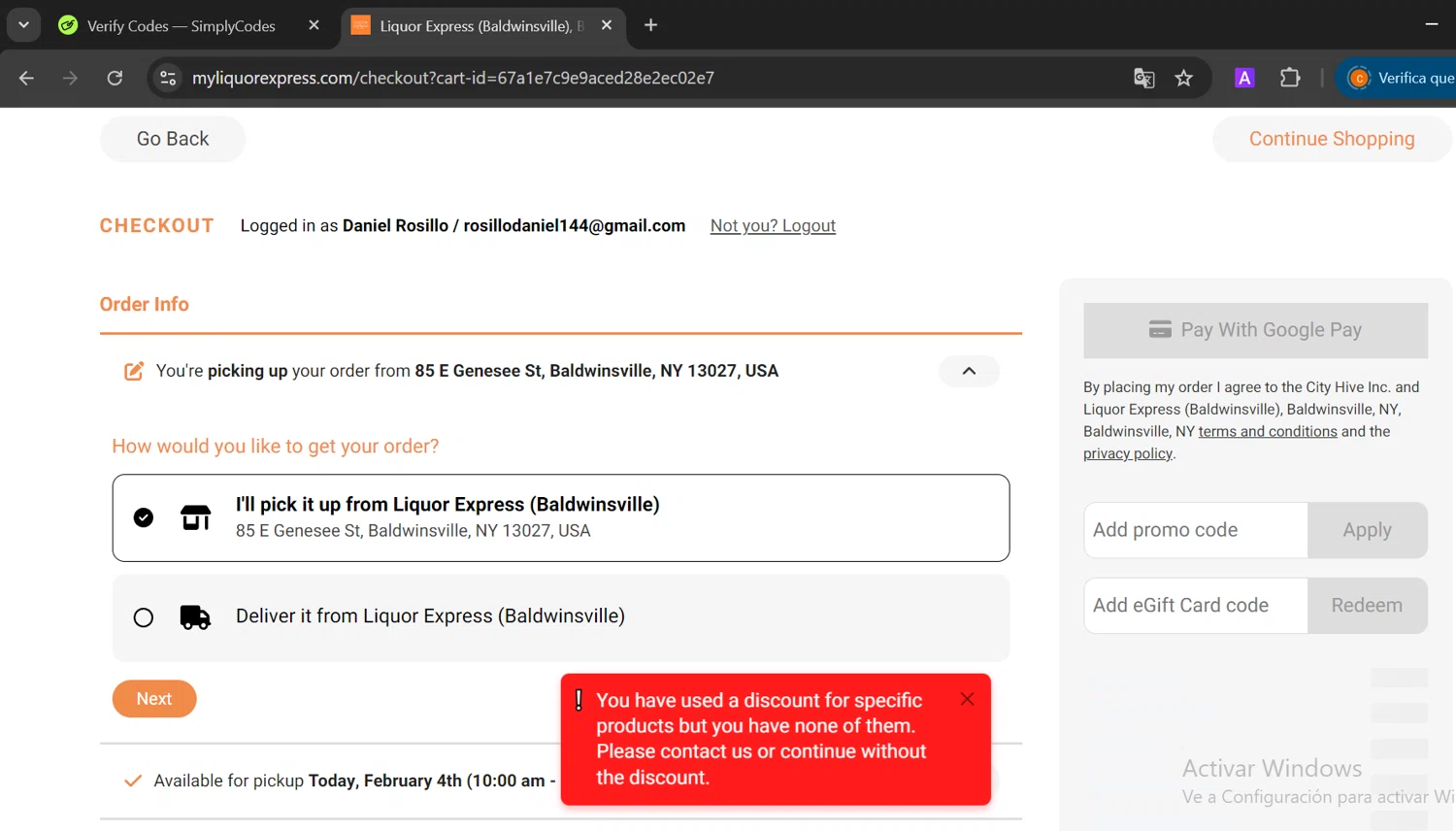Reload the checkout page
1456x831 pixels.
tap(115, 78)
